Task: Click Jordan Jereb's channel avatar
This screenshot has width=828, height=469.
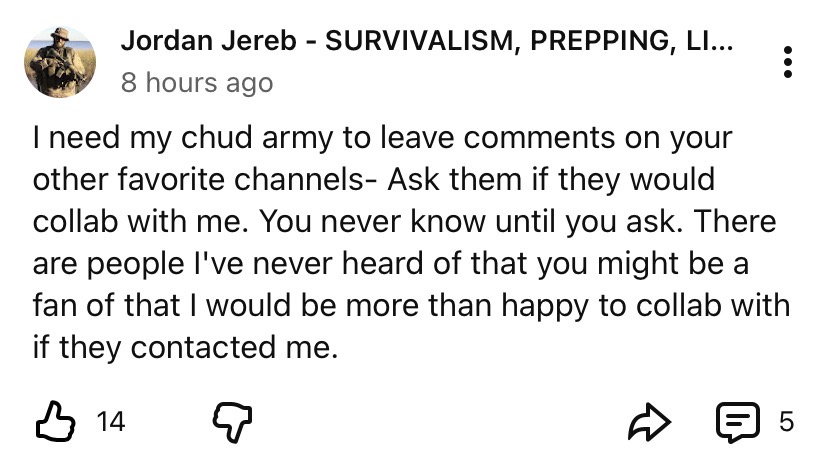Action: click(x=60, y=62)
